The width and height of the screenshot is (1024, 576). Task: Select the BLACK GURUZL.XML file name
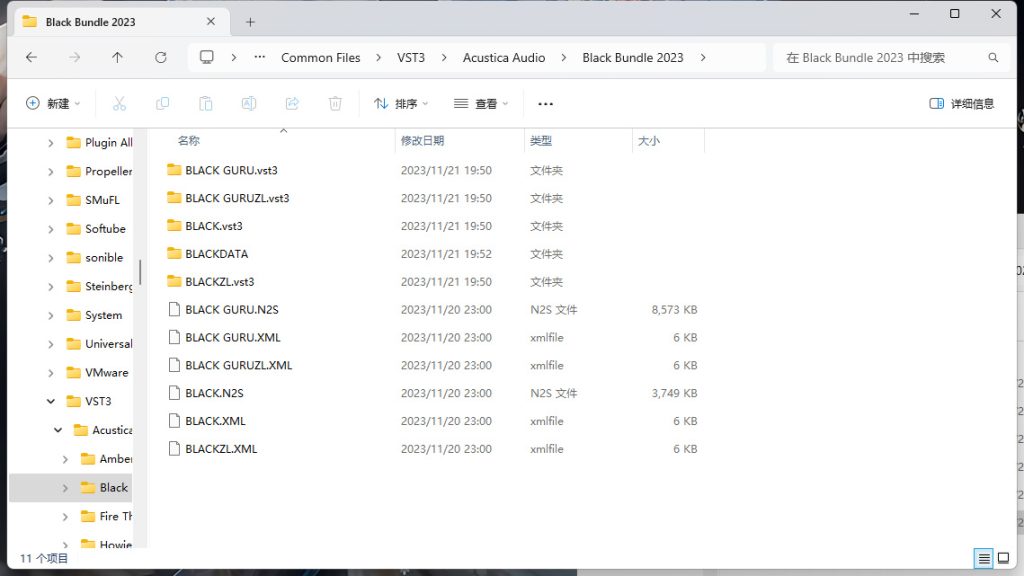coord(238,365)
